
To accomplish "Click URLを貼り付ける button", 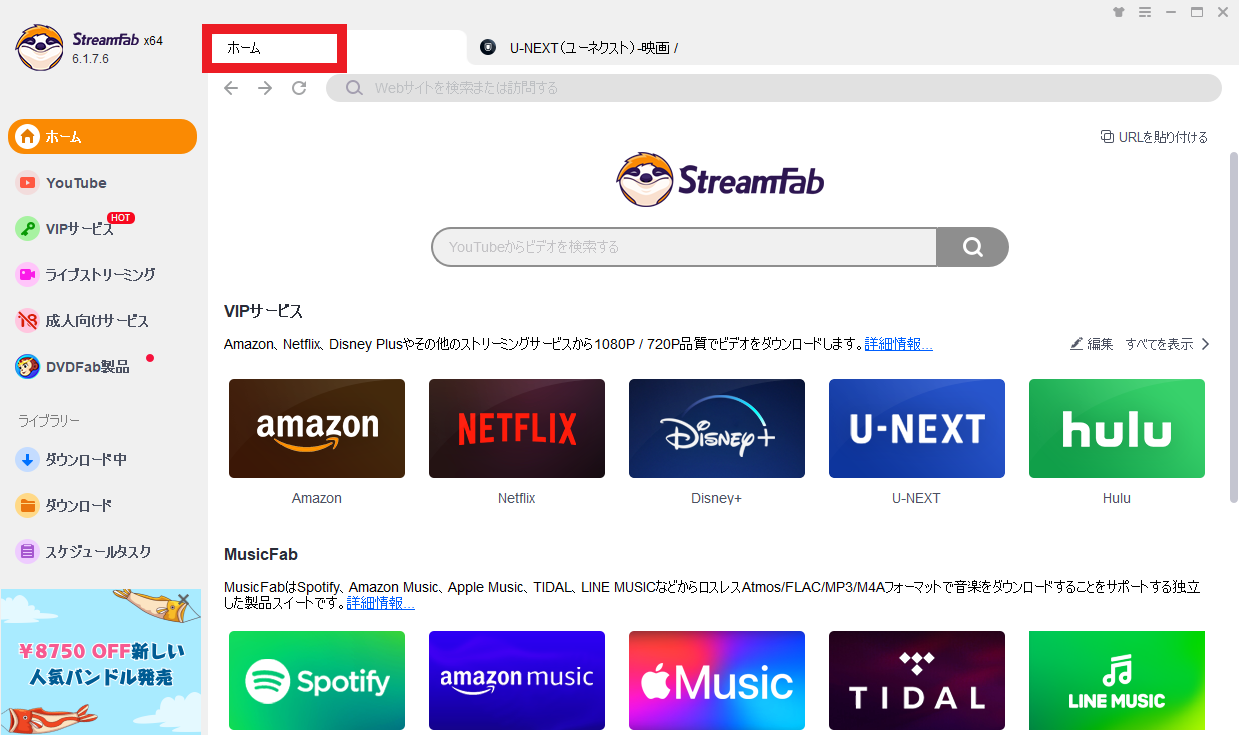I will click(1154, 137).
